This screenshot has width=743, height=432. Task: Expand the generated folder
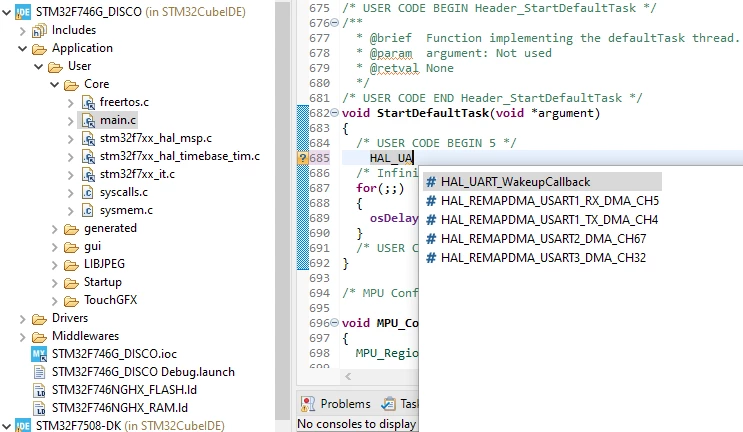pyautogui.click(x=54, y=229)
